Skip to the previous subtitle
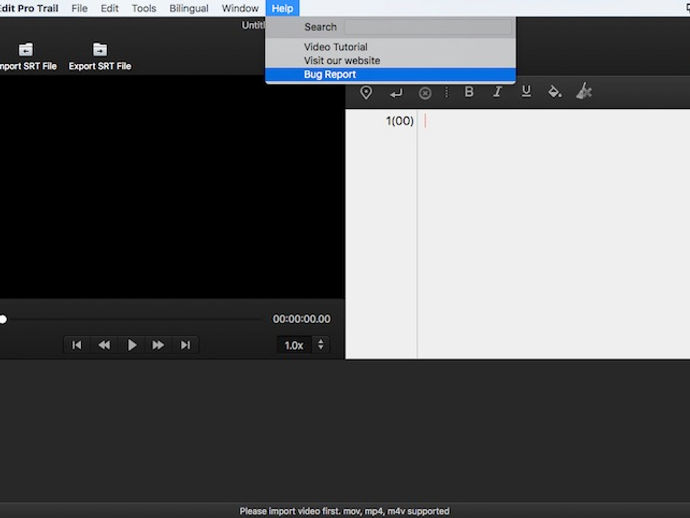 click(x=77, y=345)
